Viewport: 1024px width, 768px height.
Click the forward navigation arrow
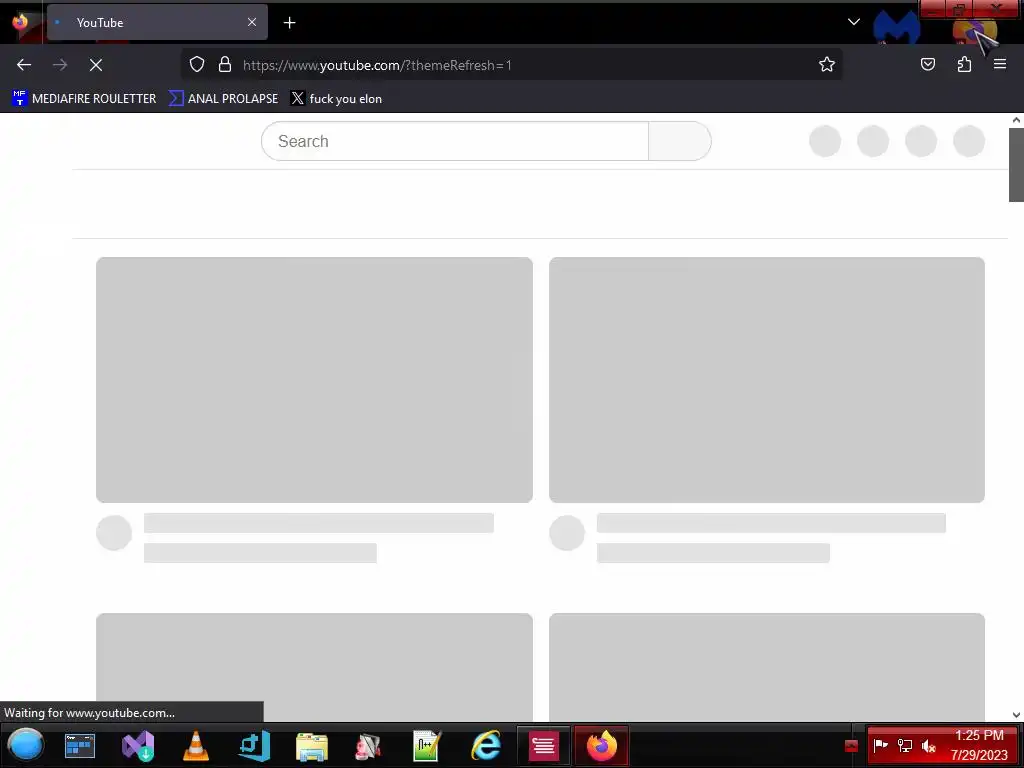tap(60, 65)
